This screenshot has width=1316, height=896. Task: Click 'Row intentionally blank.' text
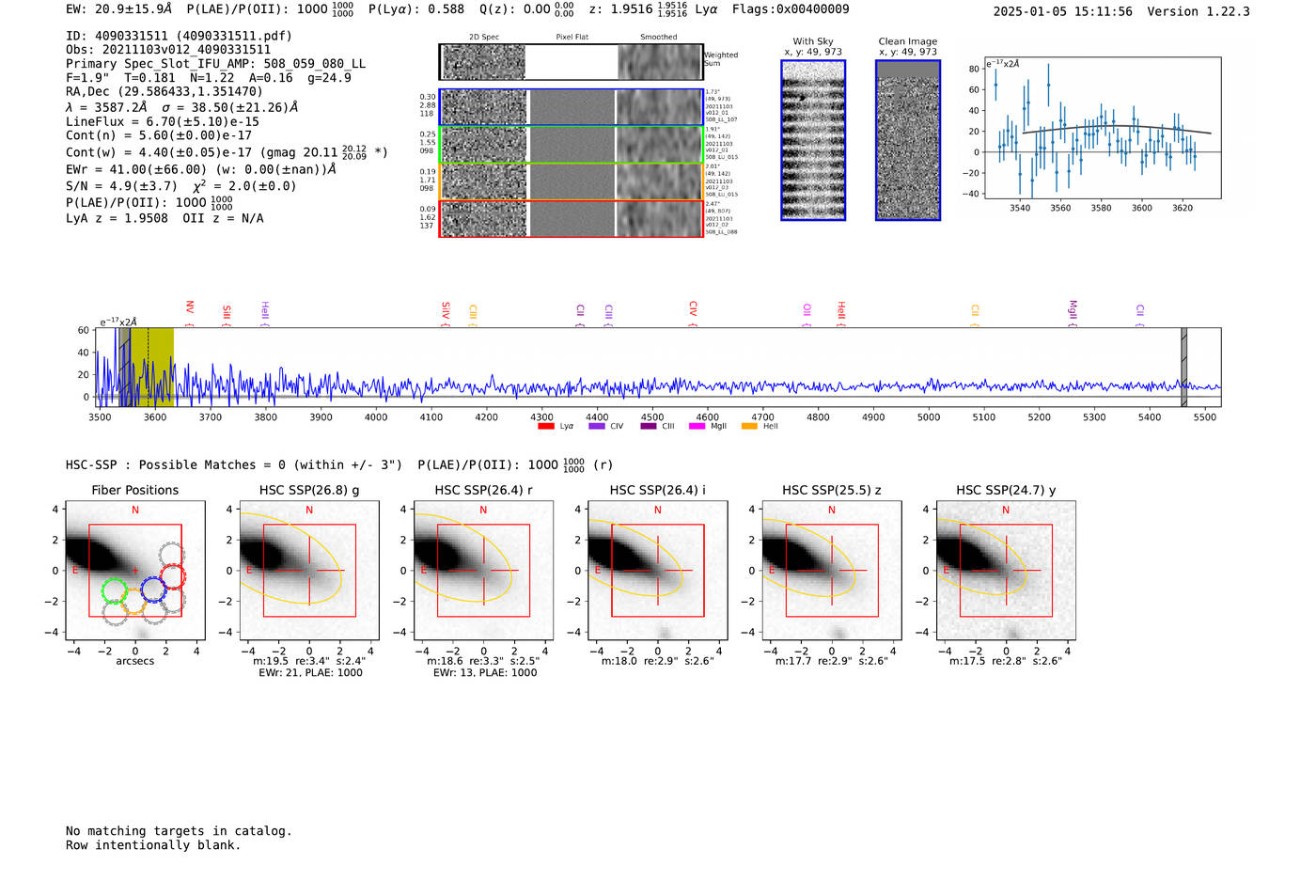pos(153,845)
